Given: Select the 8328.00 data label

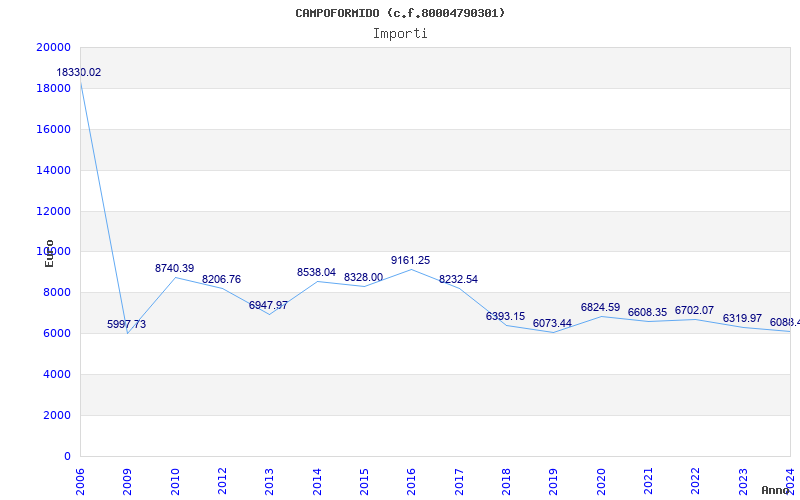Looking at the screenshot, I should 363,278.
